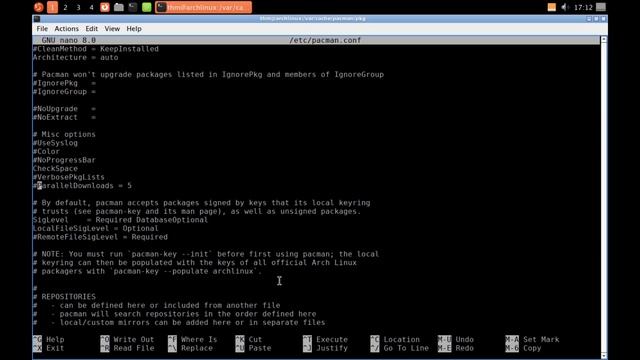Click the 17:12 clock

point(583,7)
